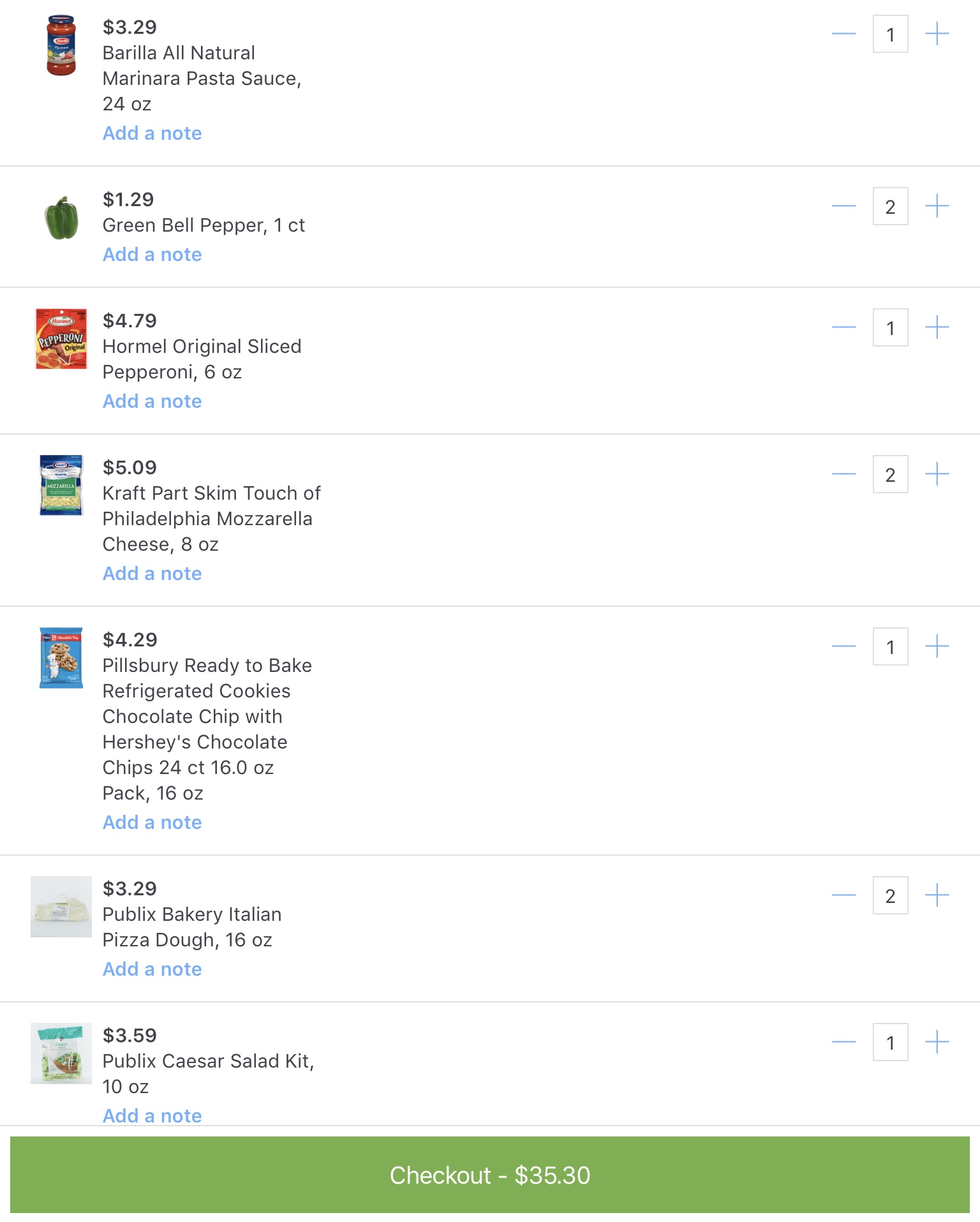This screenshot has width=980, height=1222.
Task: Click Checkout - $35.30 button
Action: [490, 1175]
